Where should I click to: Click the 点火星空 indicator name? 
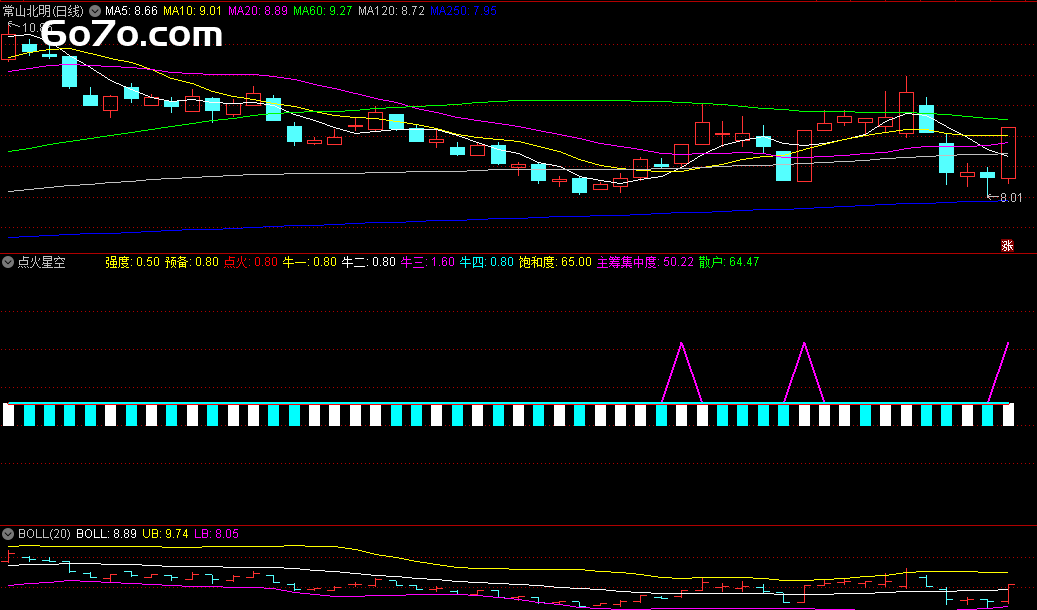(41, 262)
